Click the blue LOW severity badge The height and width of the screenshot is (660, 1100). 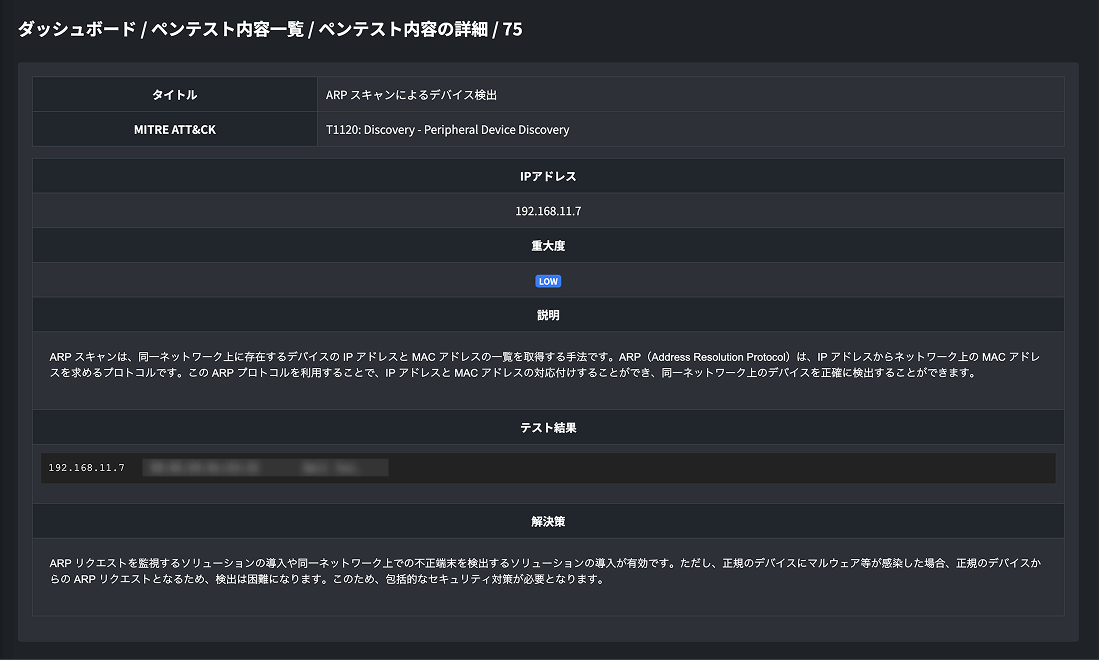coord(548,281)
